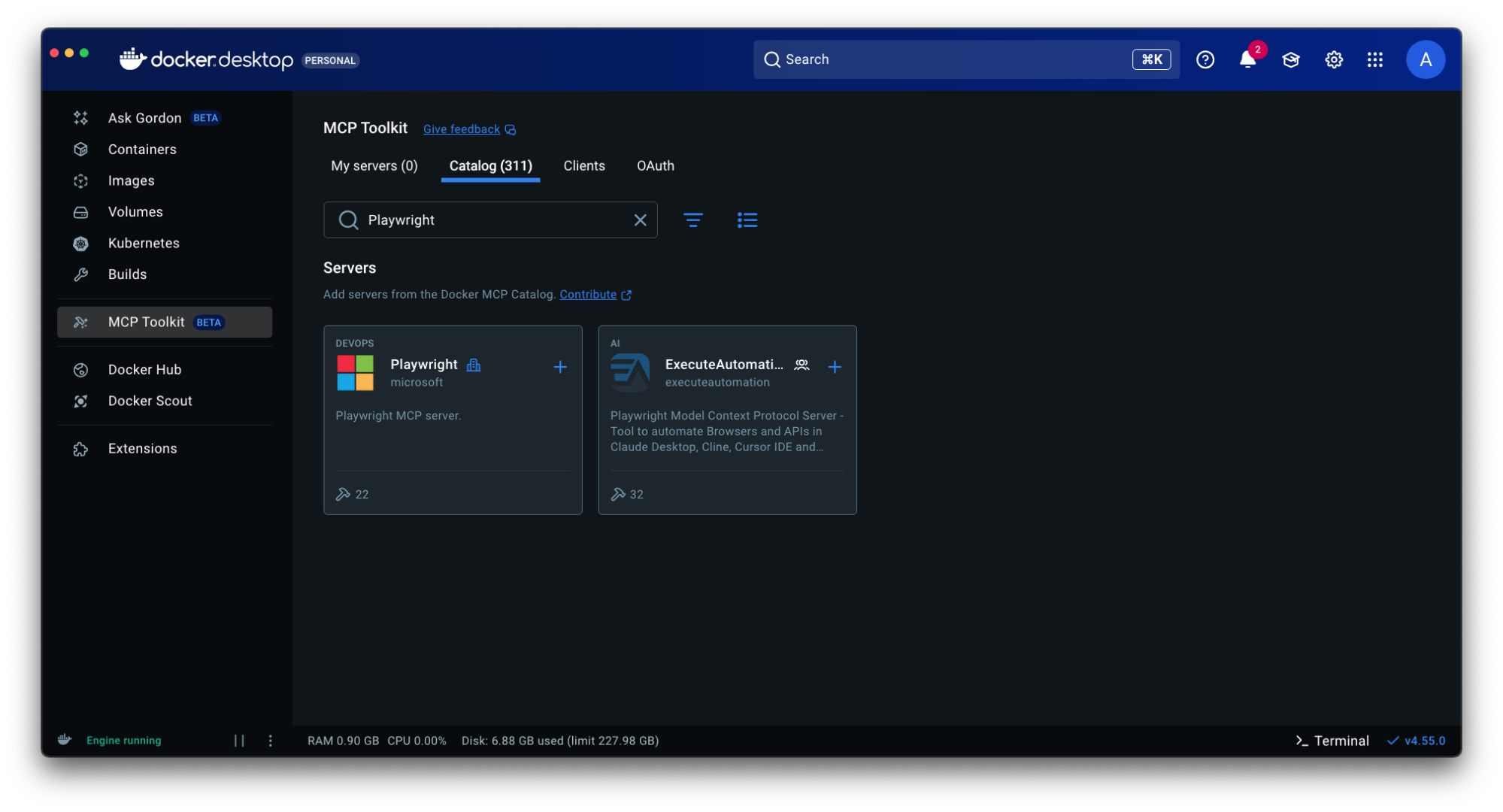The width and height of the screenshot is (1503, 812).
Task: Open Docker Scout
Action: (150, 401)
